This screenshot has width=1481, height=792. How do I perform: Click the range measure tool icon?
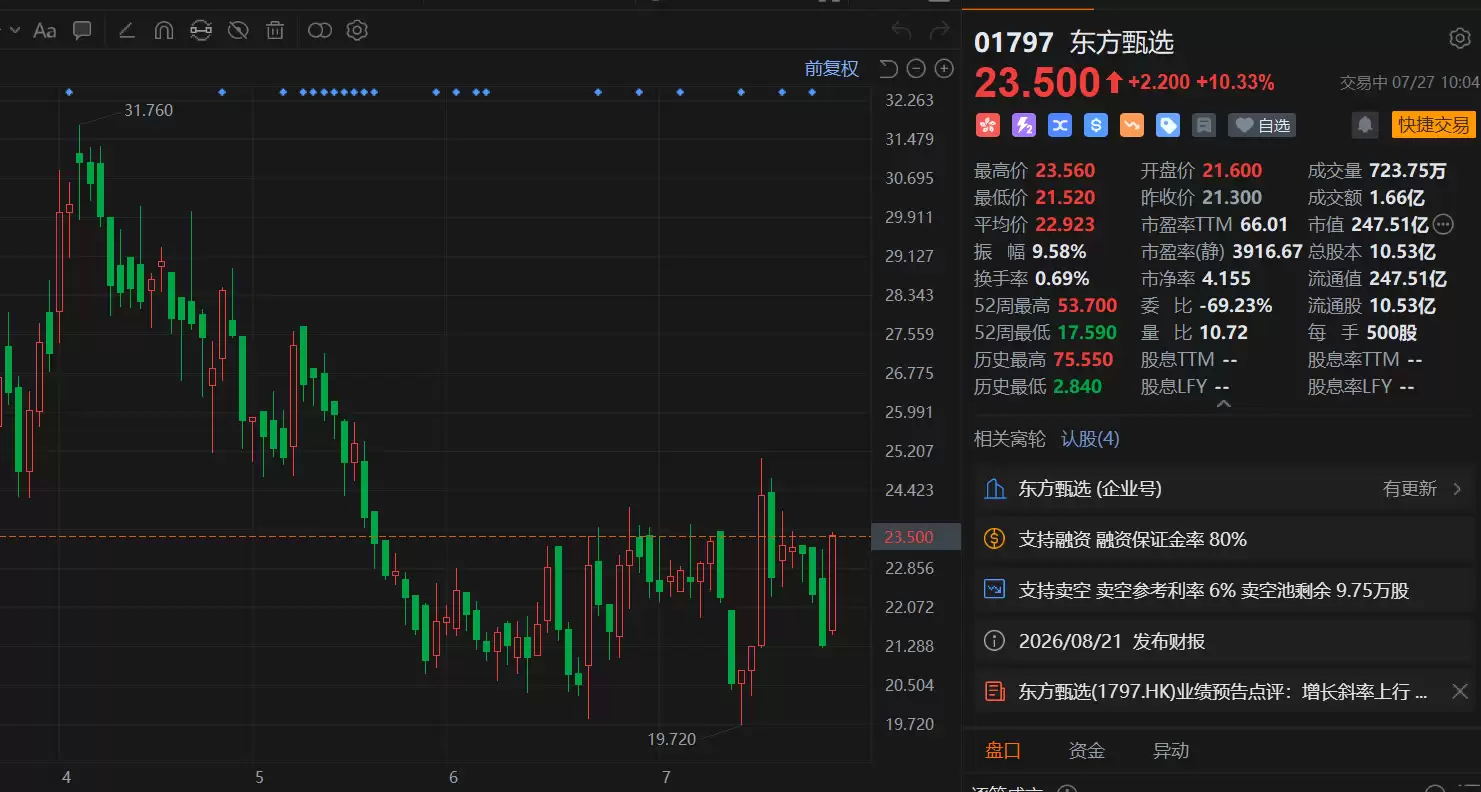(201, 31)
